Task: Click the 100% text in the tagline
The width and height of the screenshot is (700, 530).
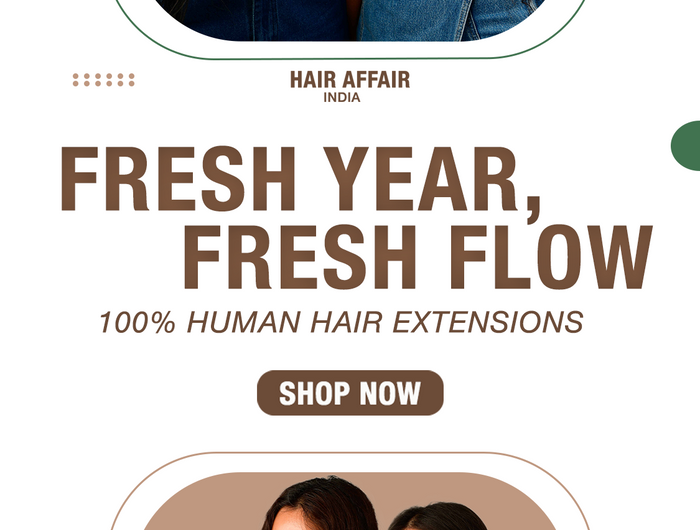Action: tap(138, 322)
